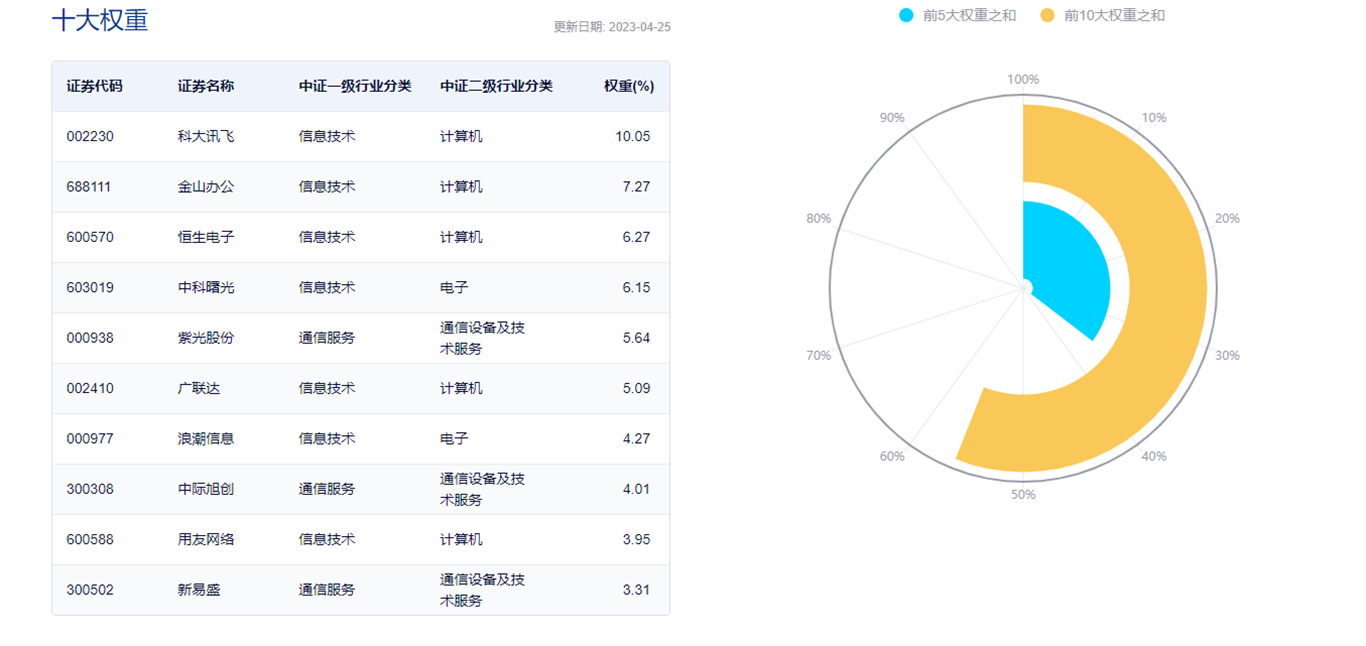Image resolution: width=1366 pixels, height=646 pixels.
Task: Click 电子 in the 浪潮信息 row
Action: pos(454,438)
